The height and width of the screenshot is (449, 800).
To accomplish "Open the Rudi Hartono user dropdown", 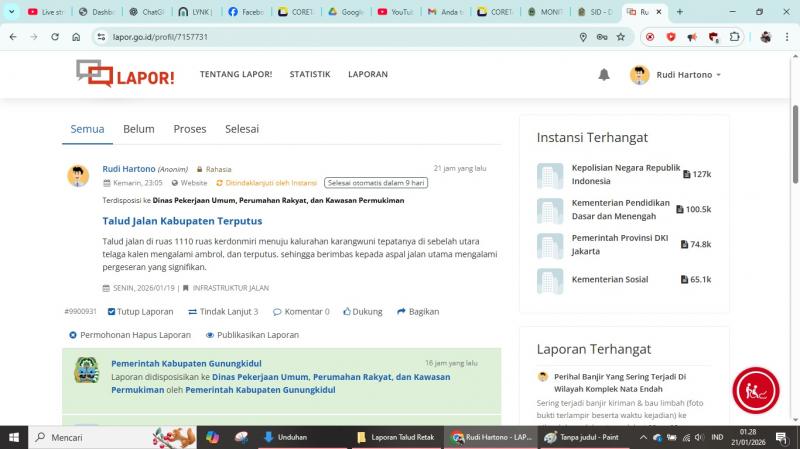I will (677, 75).
